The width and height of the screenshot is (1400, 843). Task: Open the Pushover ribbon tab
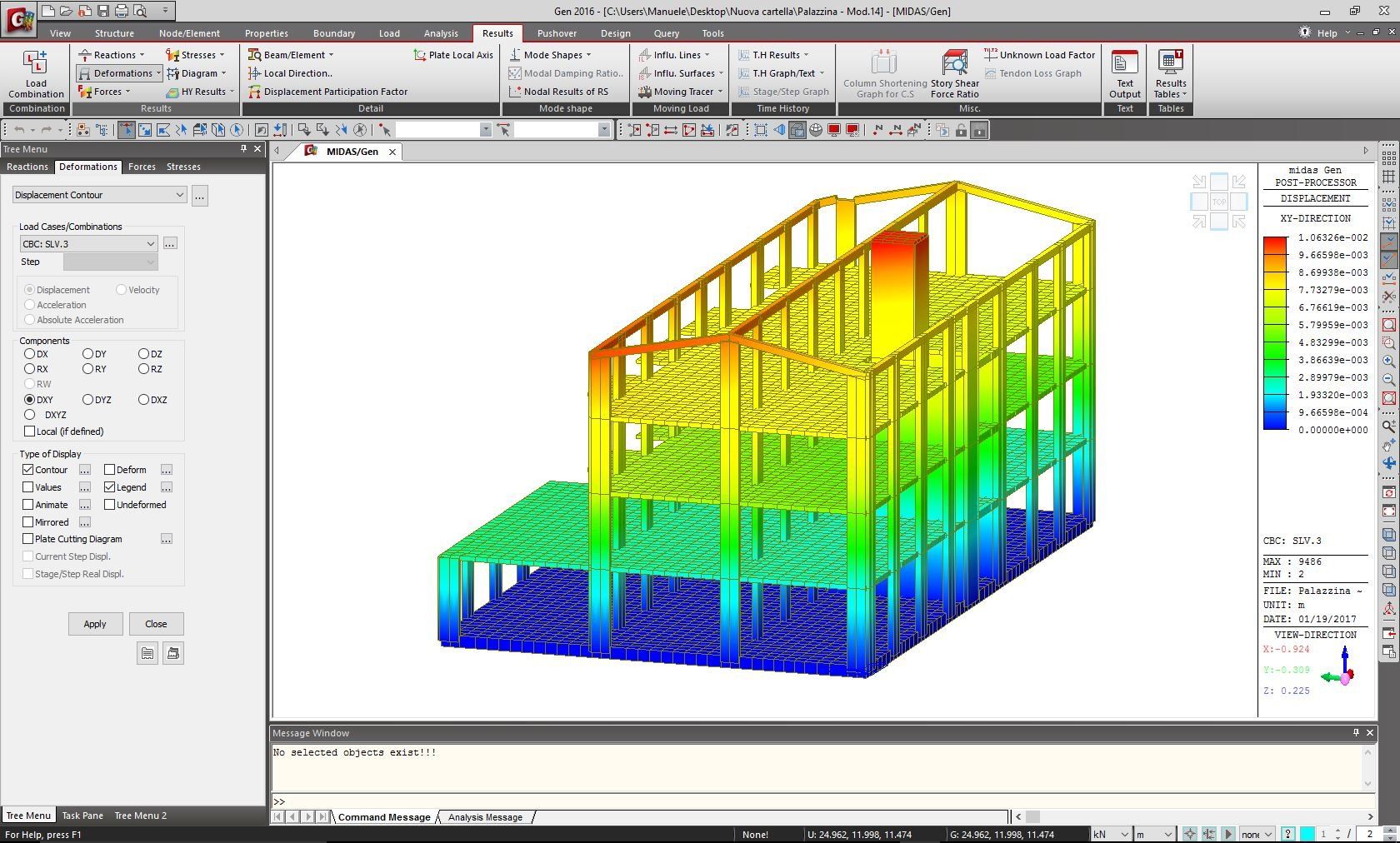557,33
